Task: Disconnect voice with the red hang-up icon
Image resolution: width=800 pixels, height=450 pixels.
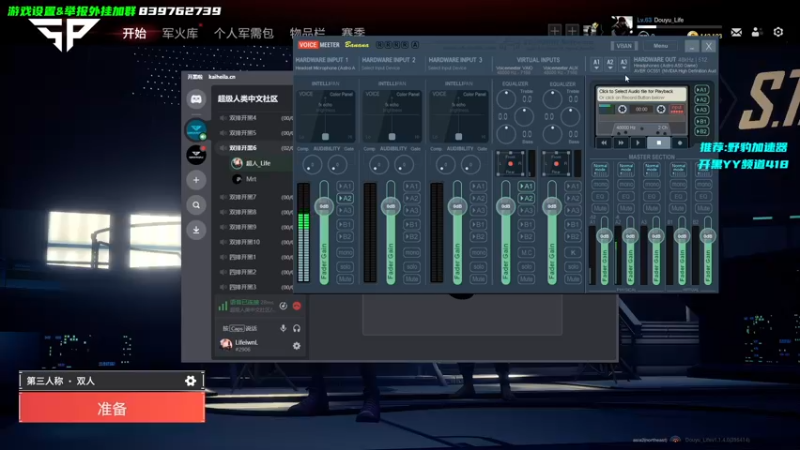Action: tap(297, 306)
